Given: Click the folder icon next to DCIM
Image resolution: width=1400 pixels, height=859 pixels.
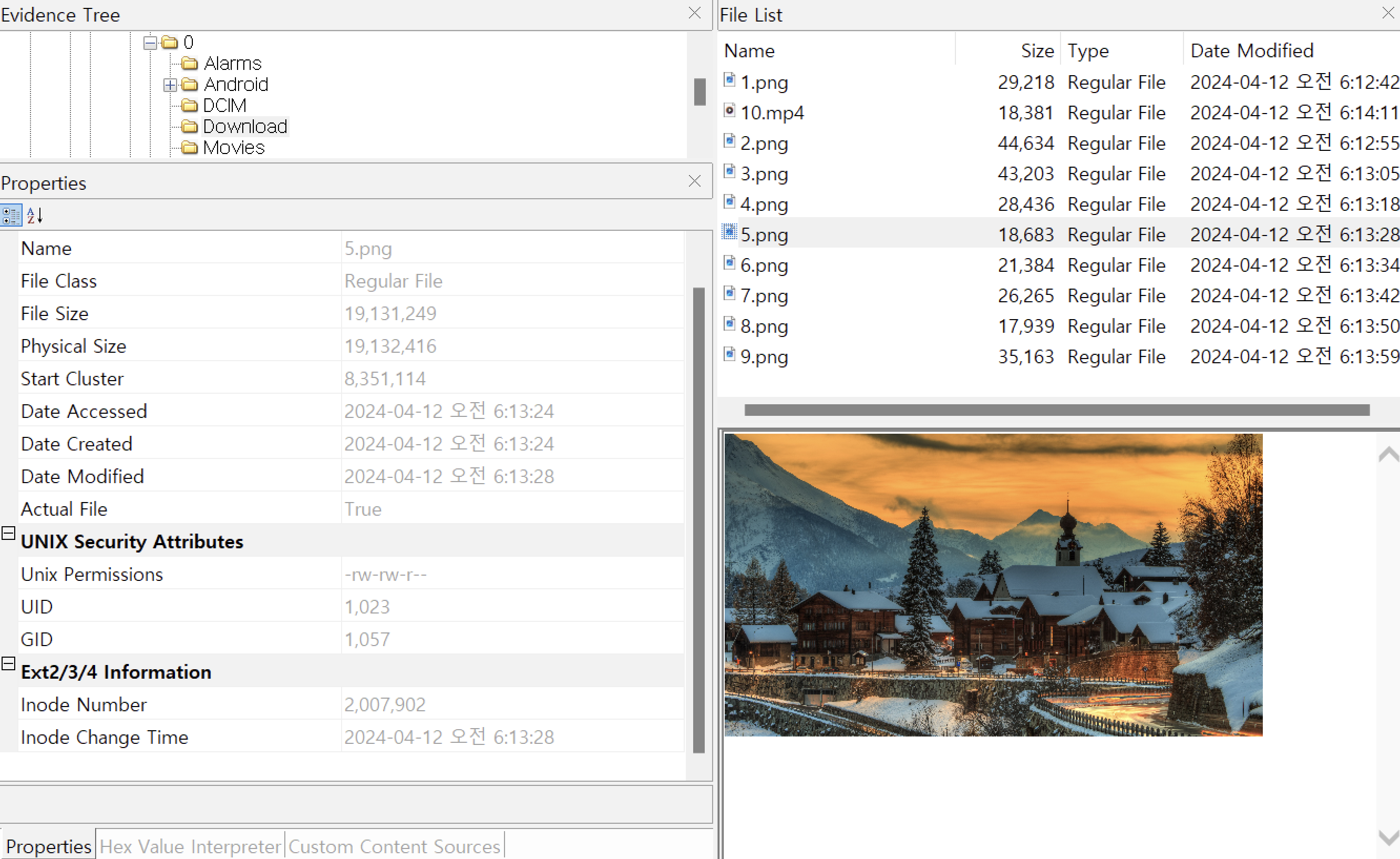Looking at the screenshot, I should [x=190, y=106].
